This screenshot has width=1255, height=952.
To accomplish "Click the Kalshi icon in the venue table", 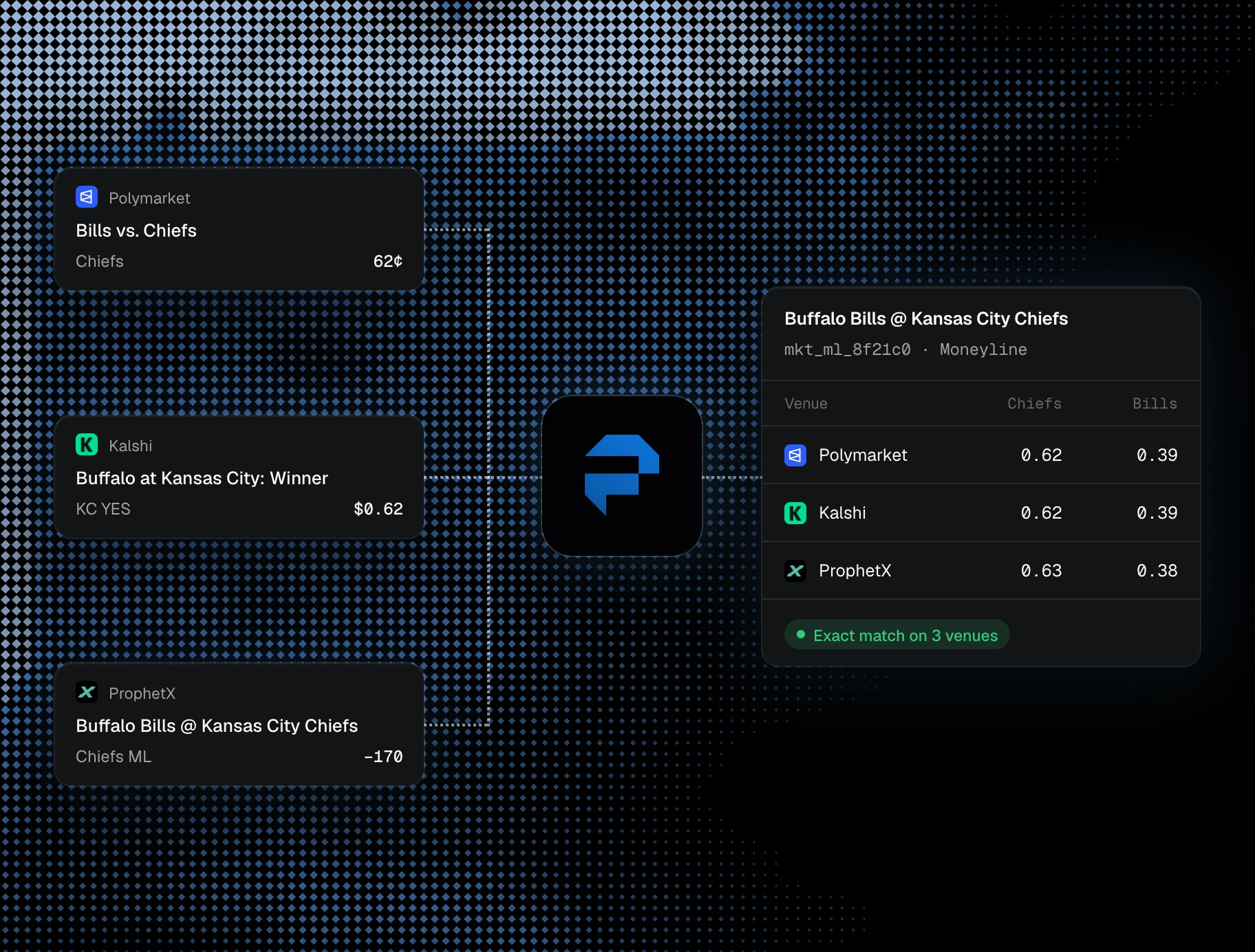I will [795, 512].
